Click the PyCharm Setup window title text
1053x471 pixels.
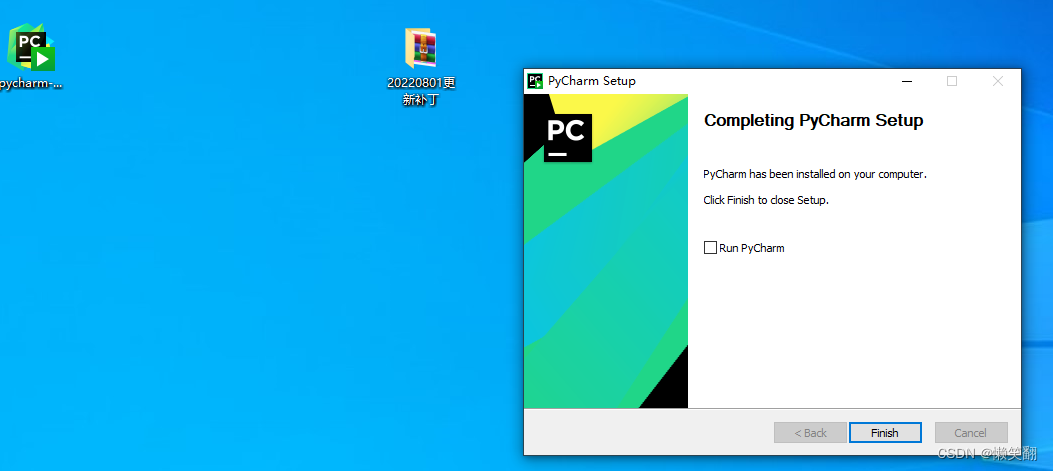592,81
